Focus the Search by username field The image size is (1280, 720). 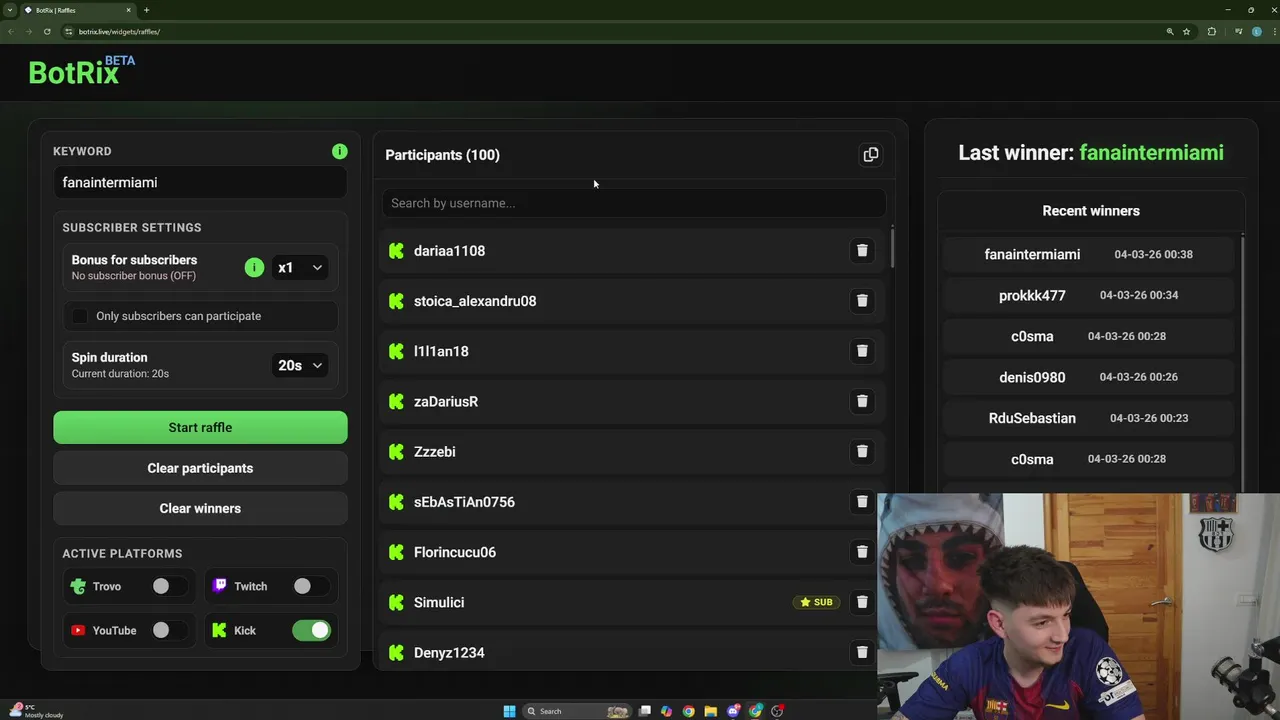(633, 203)
